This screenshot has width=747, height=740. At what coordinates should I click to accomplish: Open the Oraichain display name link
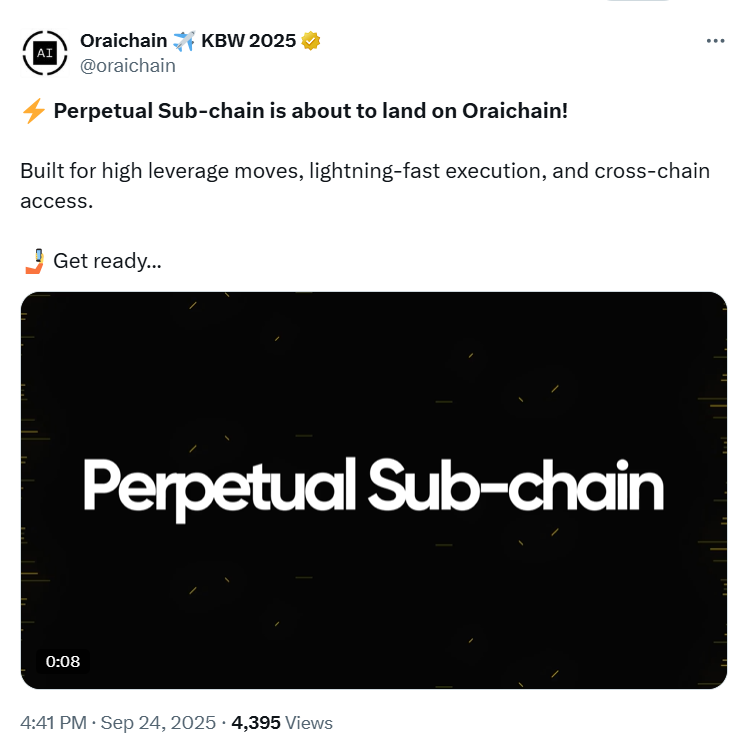[123, 41]
